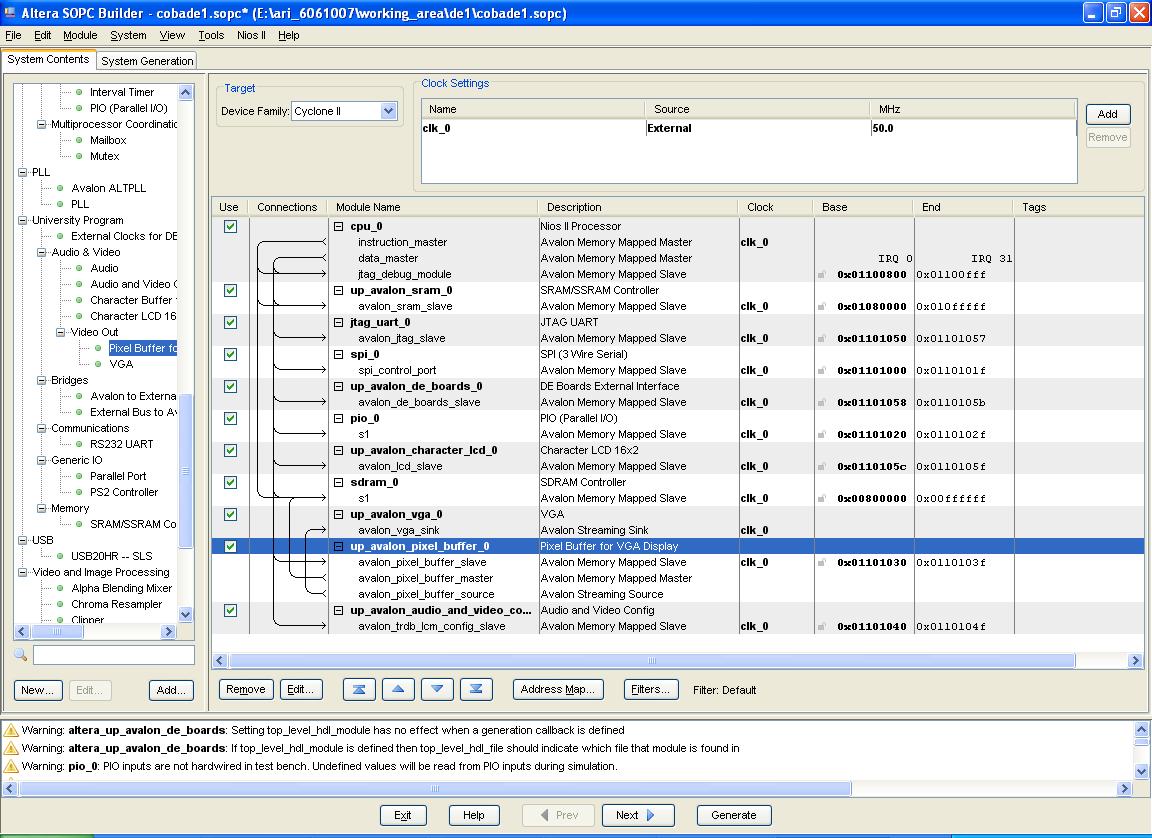Collapse the Bridges tree node
Image resolution: width=1152 pixels, height=838 pixels.
(x=41, y=380)
